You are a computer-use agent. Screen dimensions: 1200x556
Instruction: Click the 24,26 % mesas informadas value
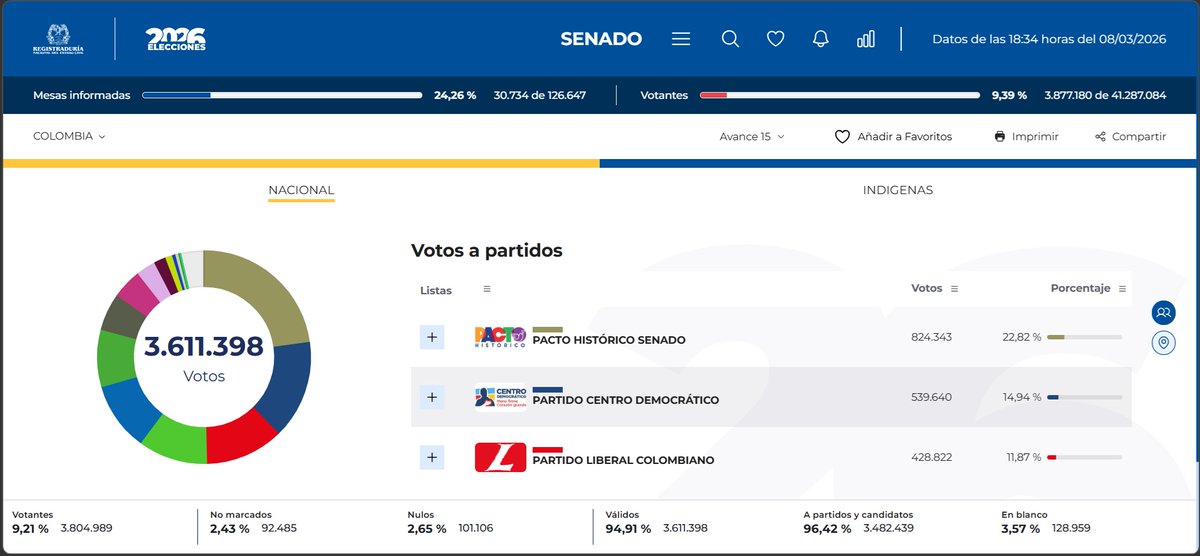coord(455,95)
